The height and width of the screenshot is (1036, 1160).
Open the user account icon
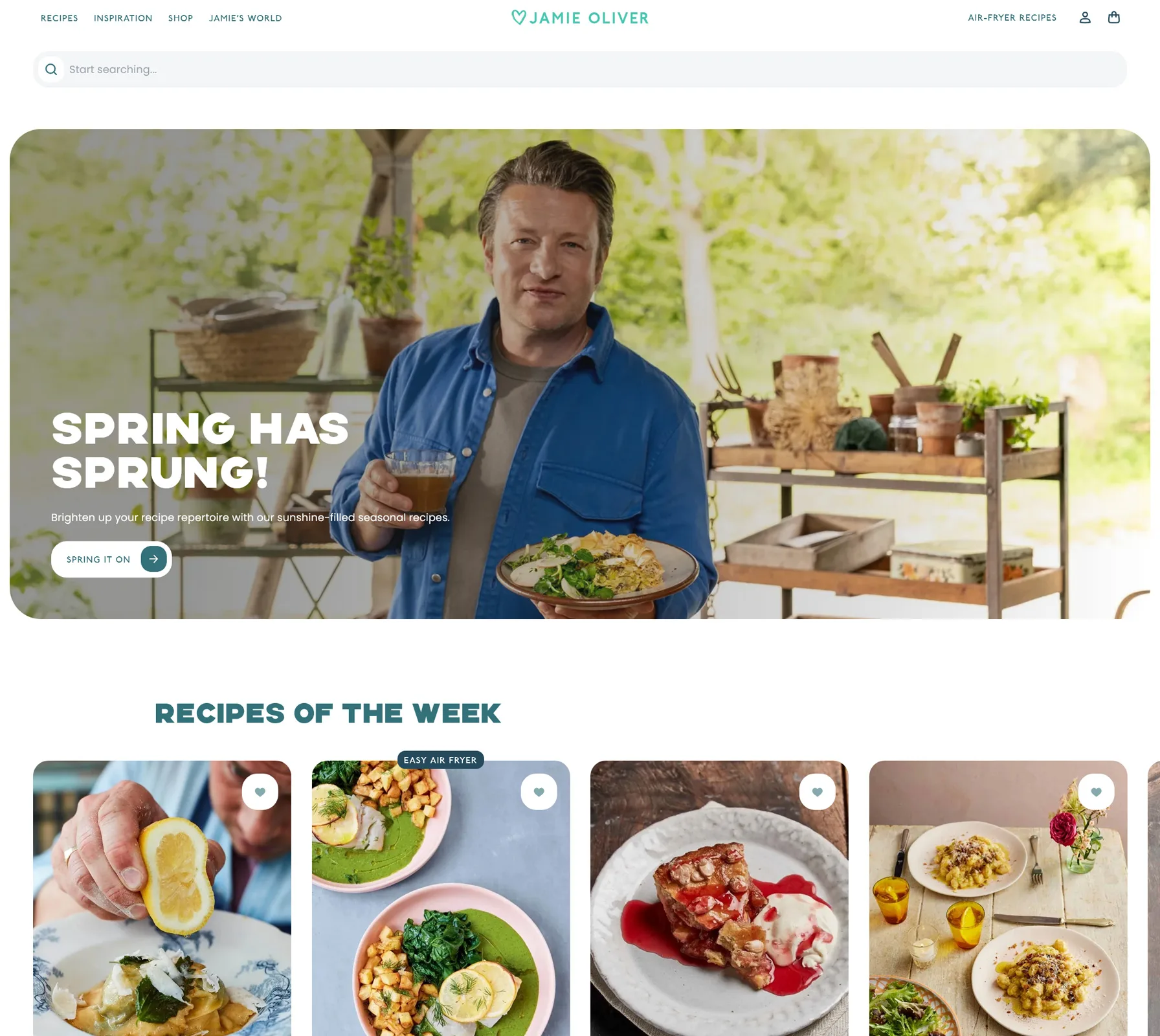[1085, 17]
